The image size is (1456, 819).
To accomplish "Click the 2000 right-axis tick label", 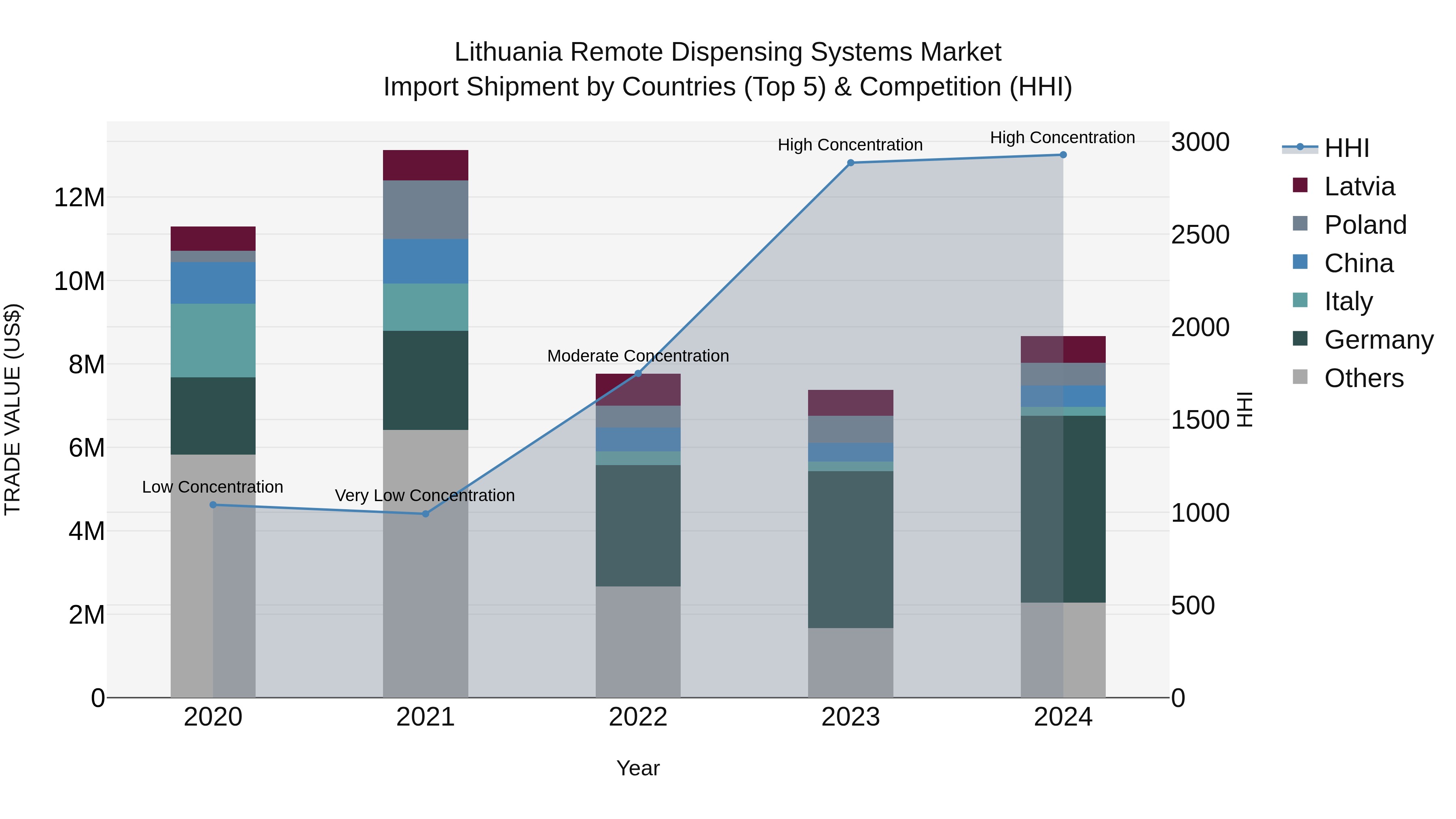I will point(1200,327).
